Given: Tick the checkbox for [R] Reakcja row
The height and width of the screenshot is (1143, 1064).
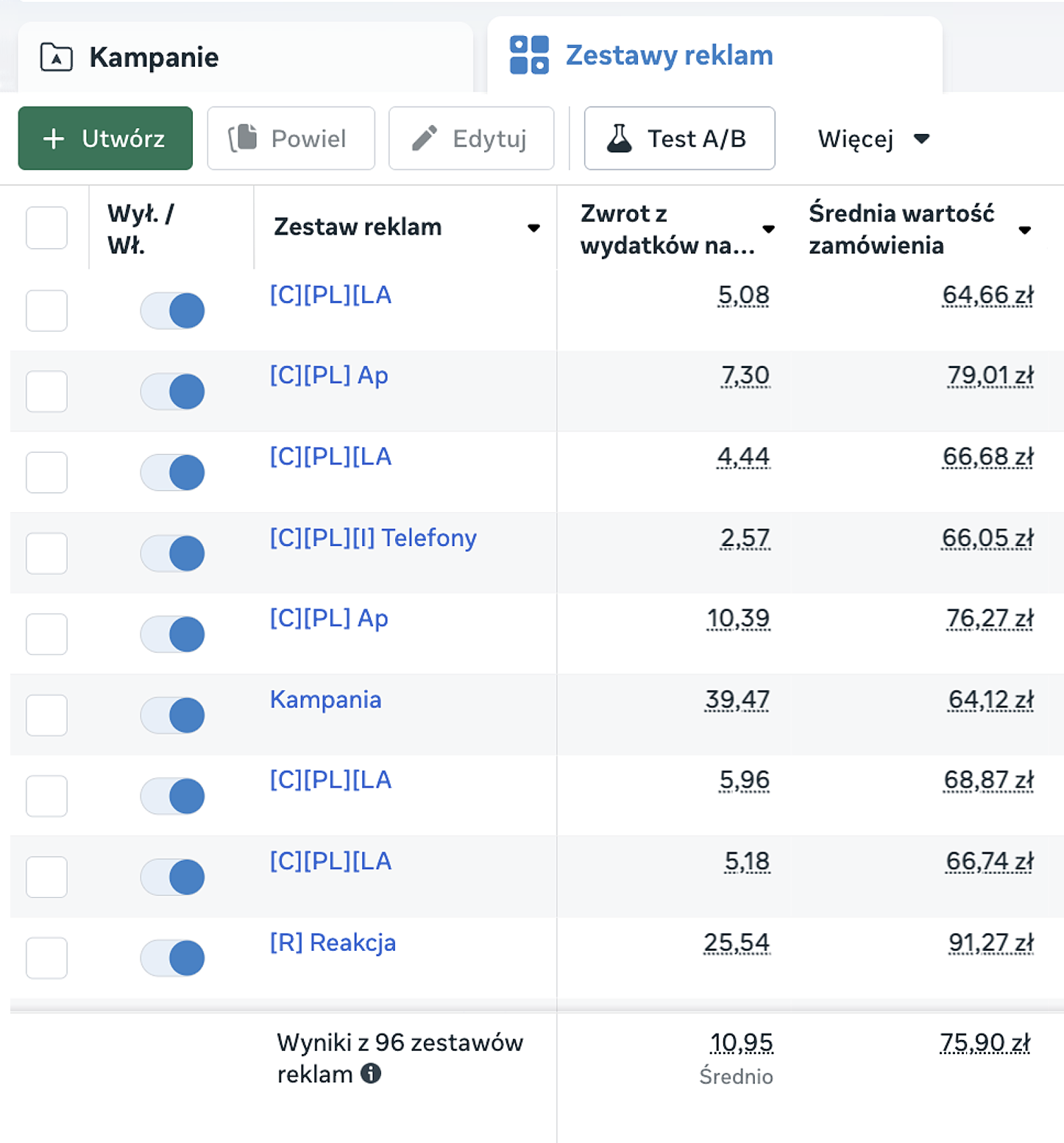Looking at the screenshot, I should 46,958.
